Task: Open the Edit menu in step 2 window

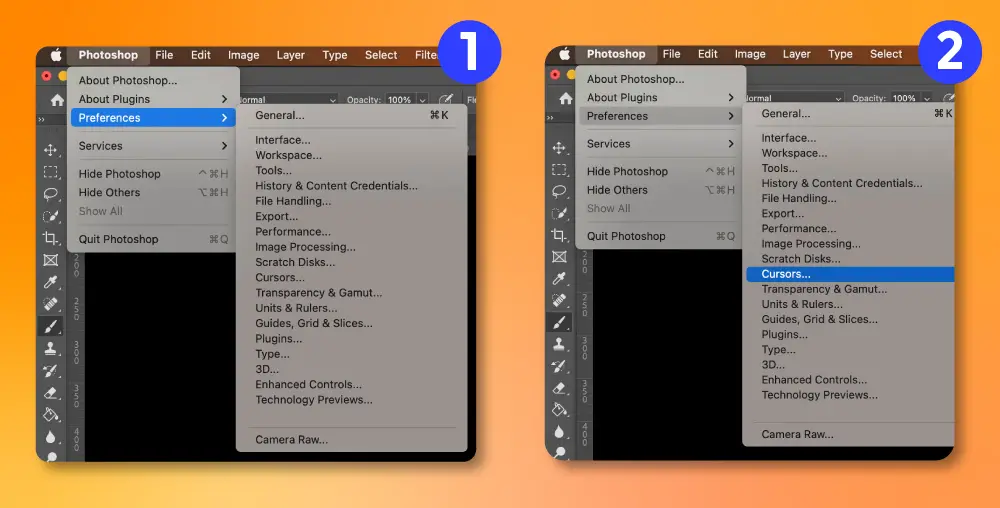Action: tap(707, 54)
